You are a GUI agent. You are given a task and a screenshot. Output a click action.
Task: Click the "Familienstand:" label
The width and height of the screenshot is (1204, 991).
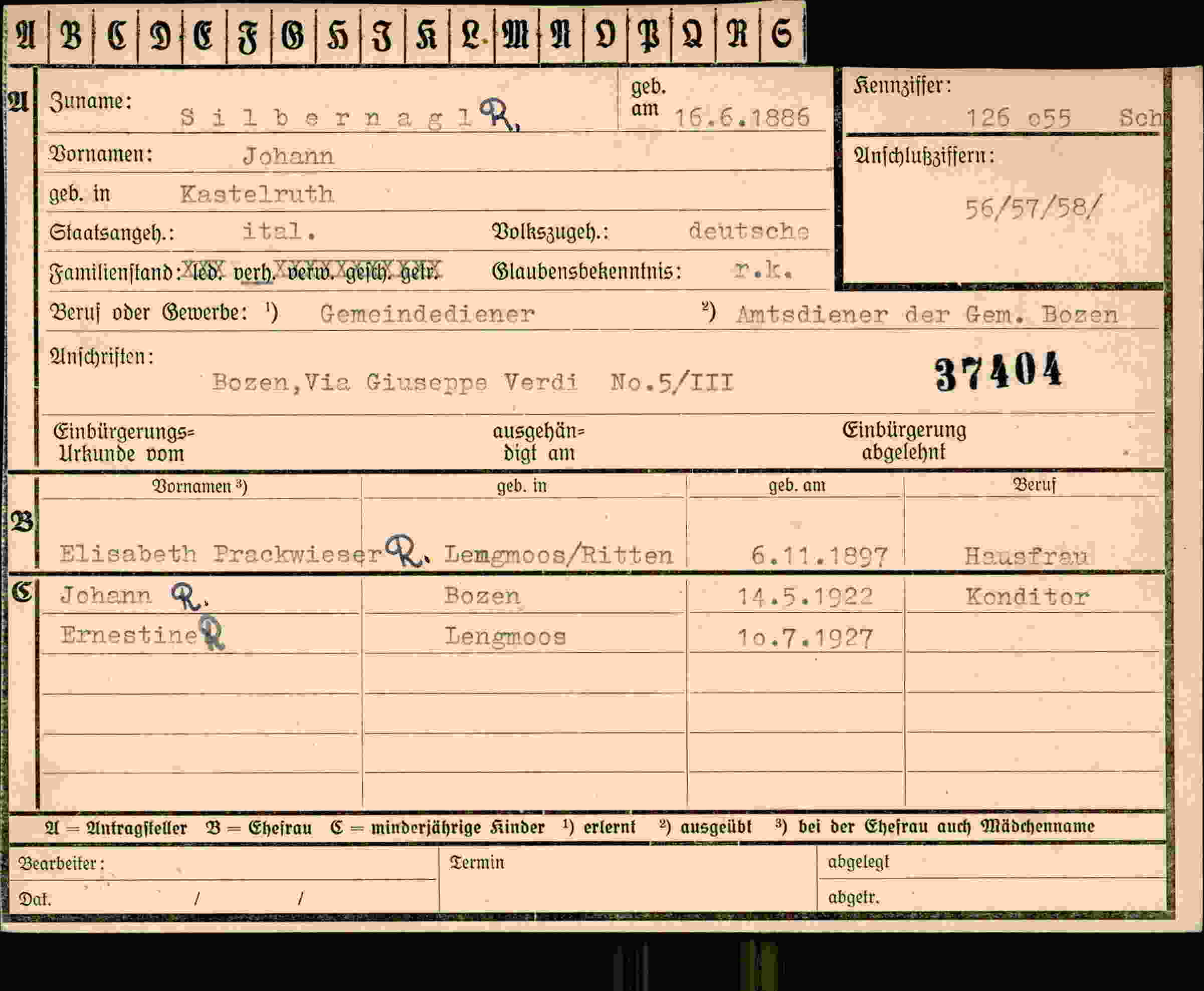tap(115, 272)
